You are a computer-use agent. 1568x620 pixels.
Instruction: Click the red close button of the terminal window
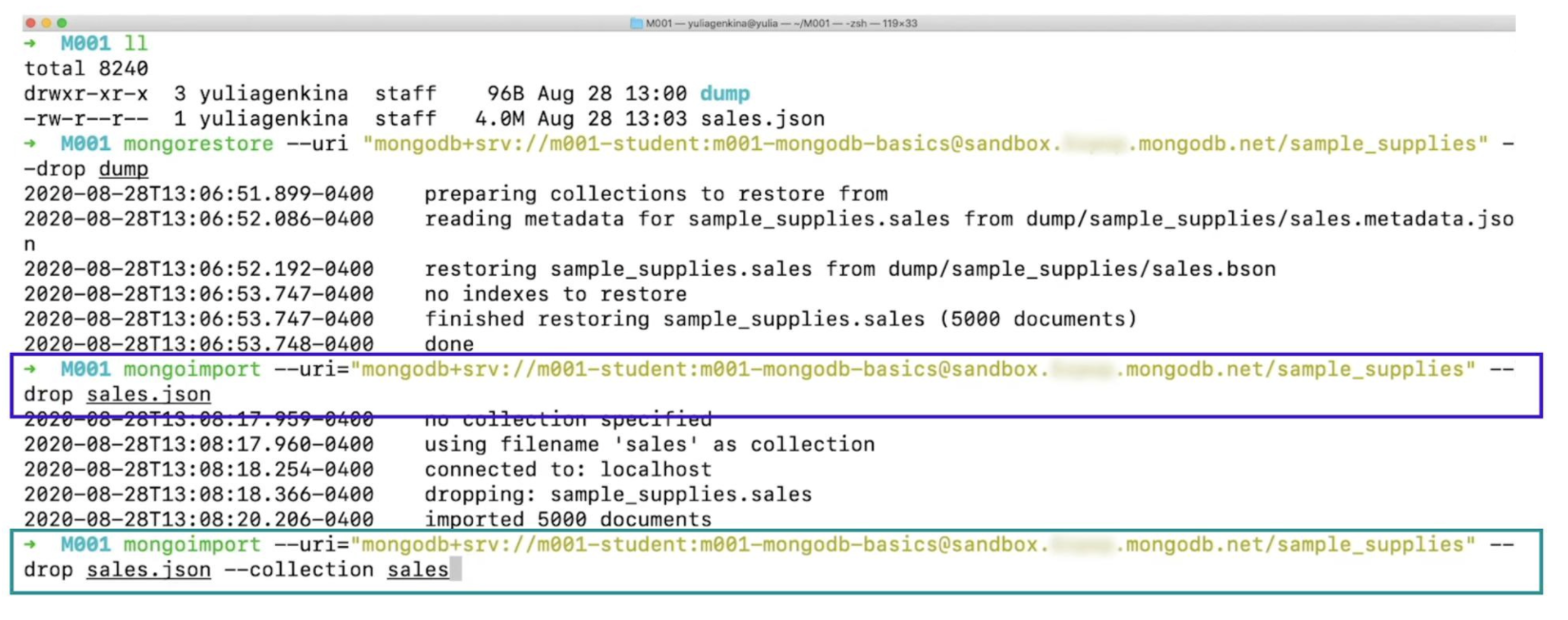click(x=30, y=23)
